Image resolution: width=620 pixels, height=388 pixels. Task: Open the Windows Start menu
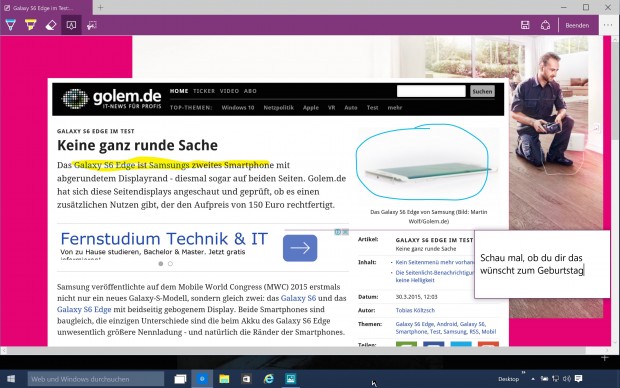tap(11, 379)
